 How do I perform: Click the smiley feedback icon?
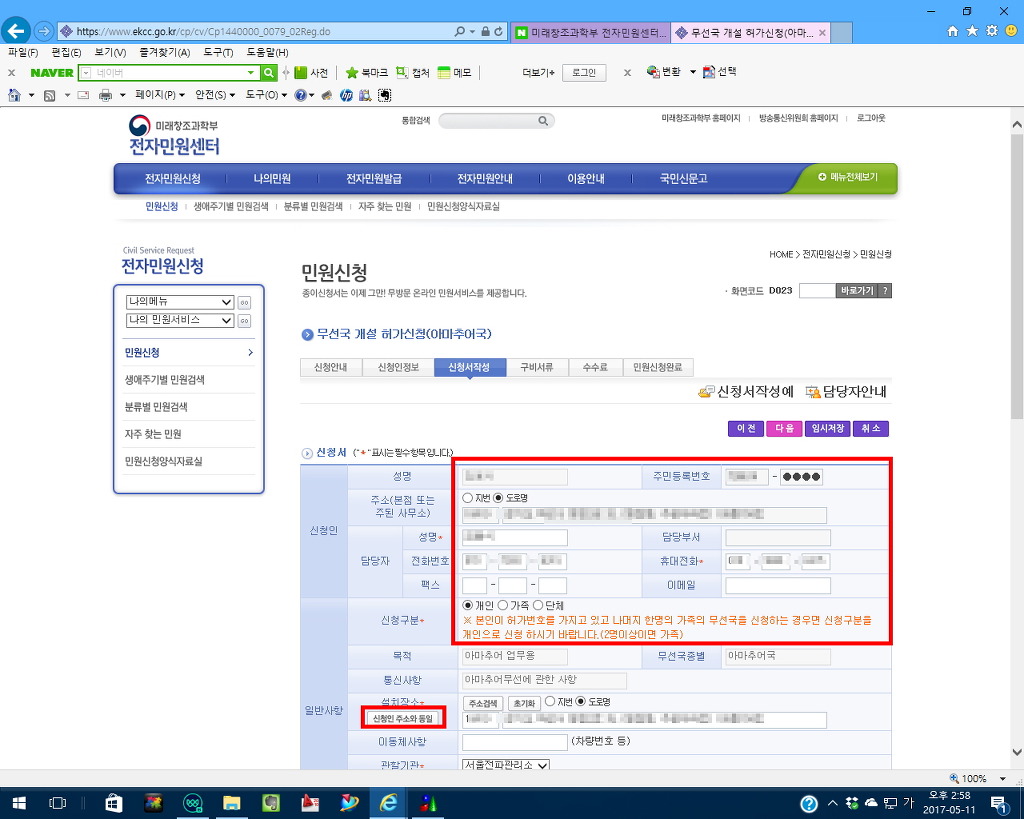click(1012, 31)
